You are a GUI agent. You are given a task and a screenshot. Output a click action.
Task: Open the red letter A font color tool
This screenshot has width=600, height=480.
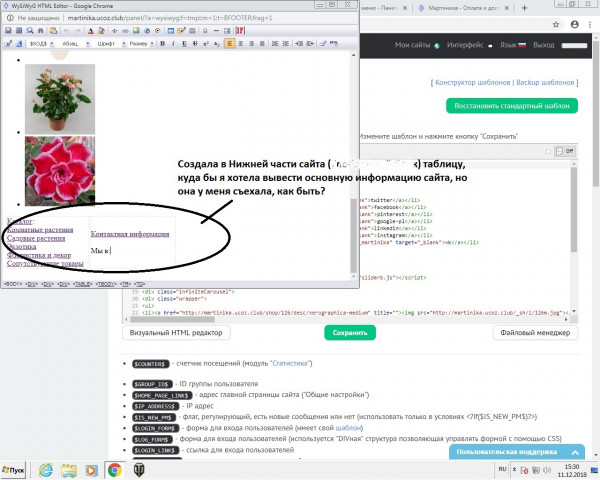pos(90,31)
